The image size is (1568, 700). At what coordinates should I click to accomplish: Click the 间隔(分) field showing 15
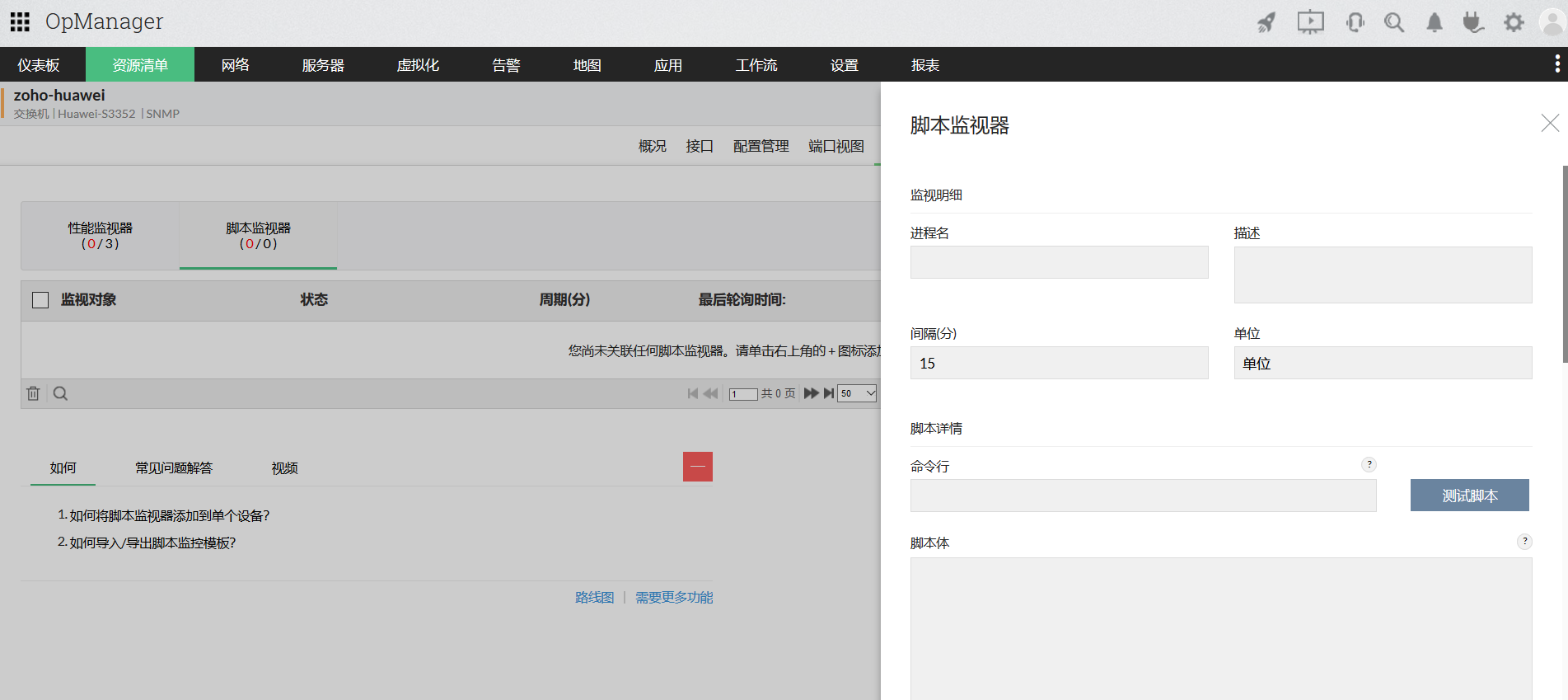coord(1060,363)
